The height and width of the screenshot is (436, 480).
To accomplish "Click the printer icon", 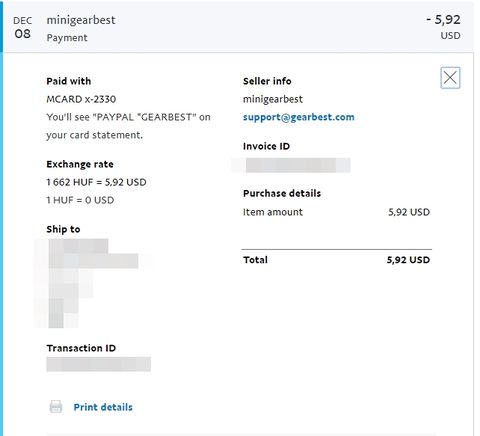I will coord(56,407).
